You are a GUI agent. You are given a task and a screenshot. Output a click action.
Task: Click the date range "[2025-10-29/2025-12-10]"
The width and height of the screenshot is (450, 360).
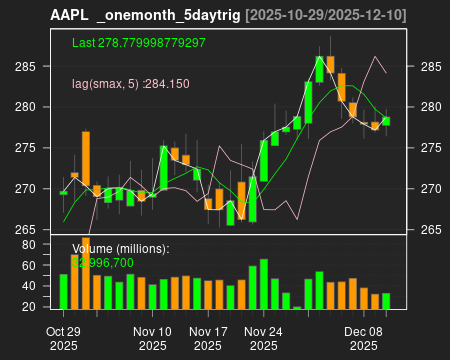[x=326, y=15]
